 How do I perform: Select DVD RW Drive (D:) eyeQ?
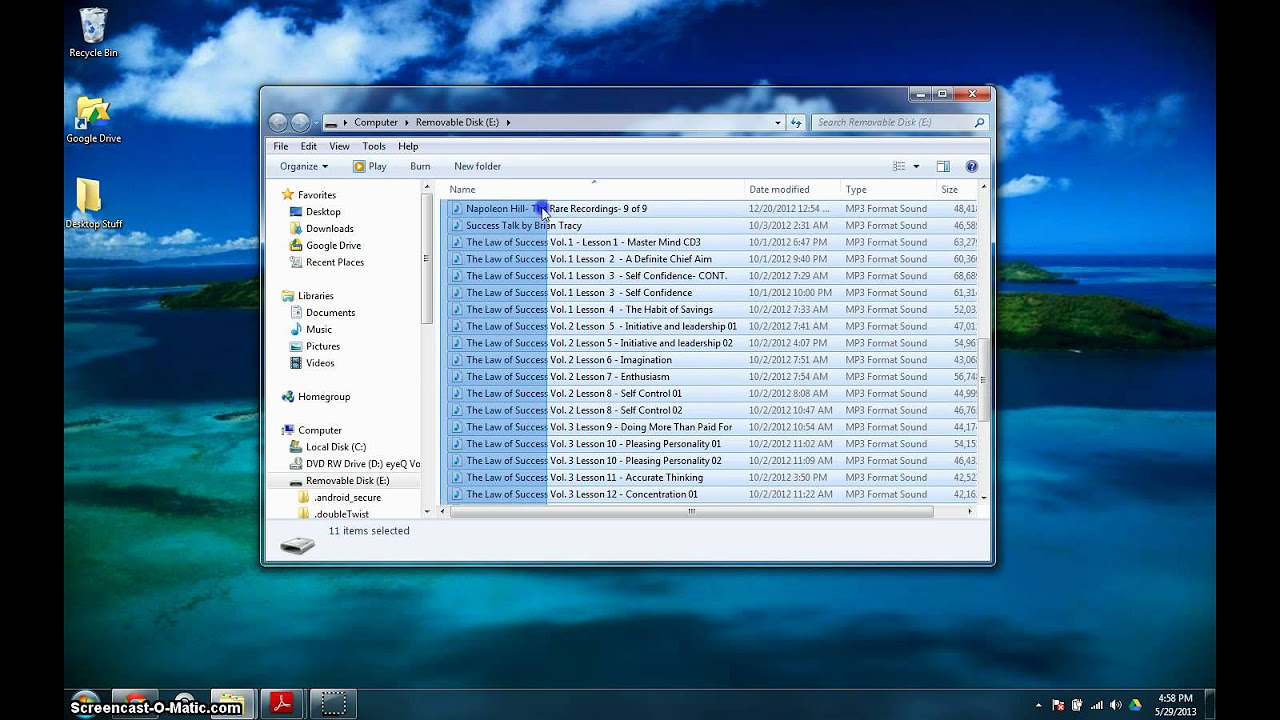pos(355,464)
